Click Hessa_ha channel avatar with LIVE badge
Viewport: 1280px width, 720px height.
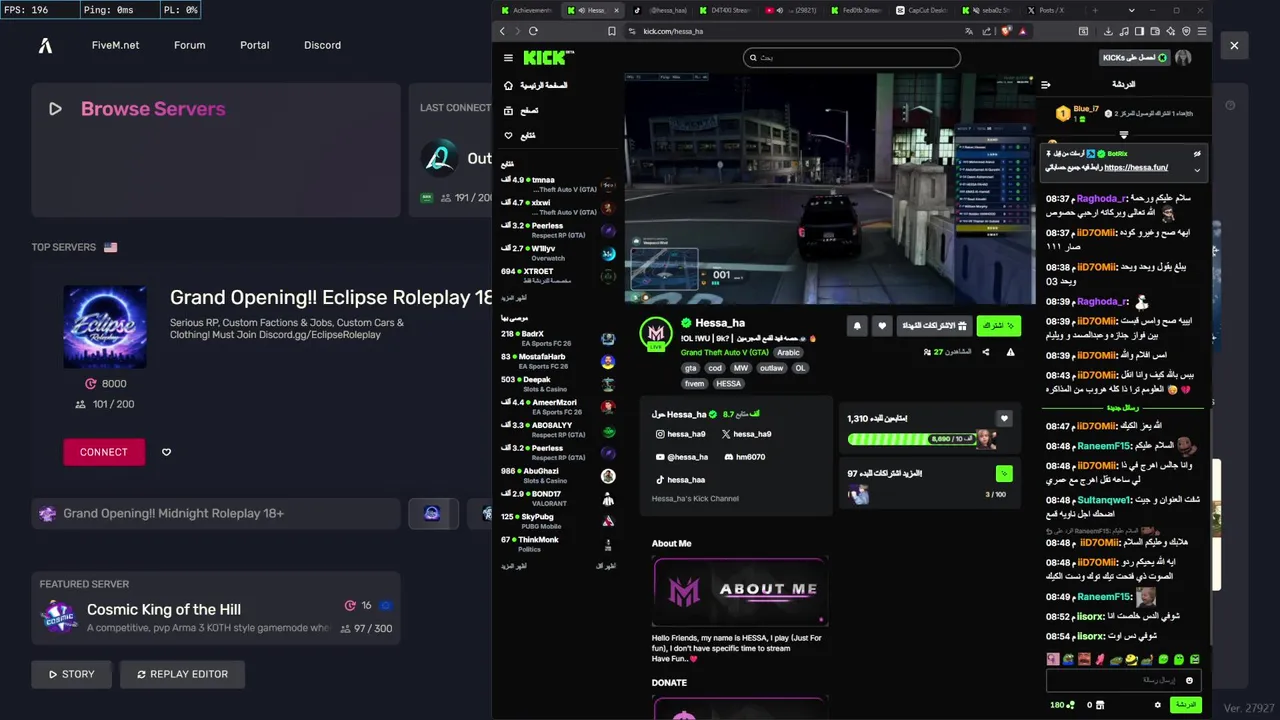click(x=656, y=333)
